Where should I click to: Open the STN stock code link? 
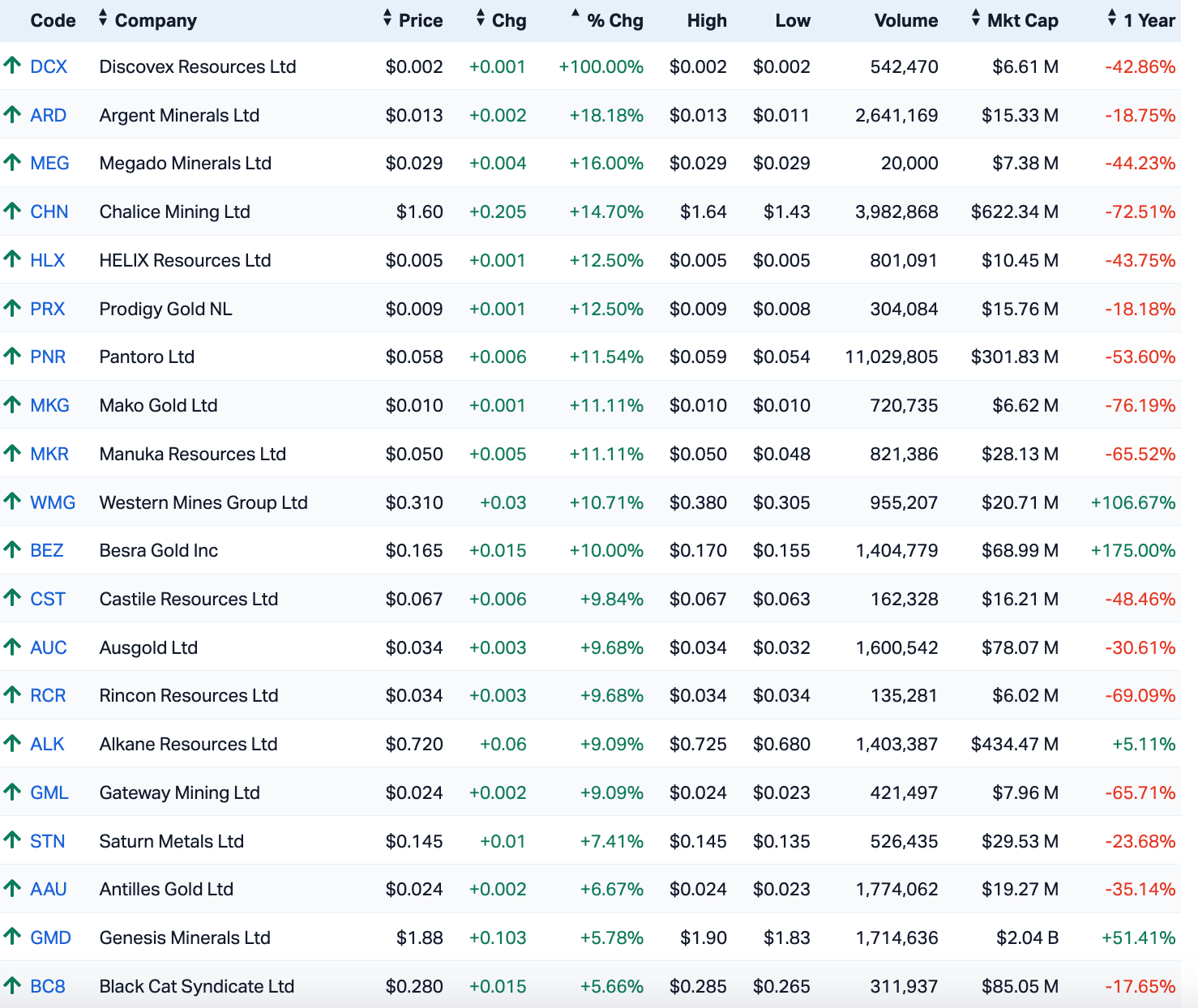48,841
